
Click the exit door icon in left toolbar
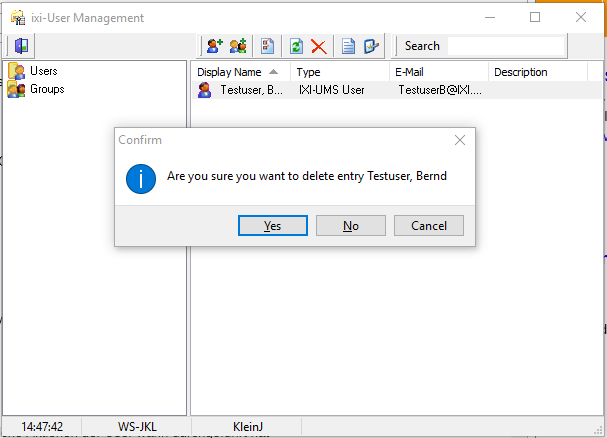pyautogui.click(x=21, y=46)
